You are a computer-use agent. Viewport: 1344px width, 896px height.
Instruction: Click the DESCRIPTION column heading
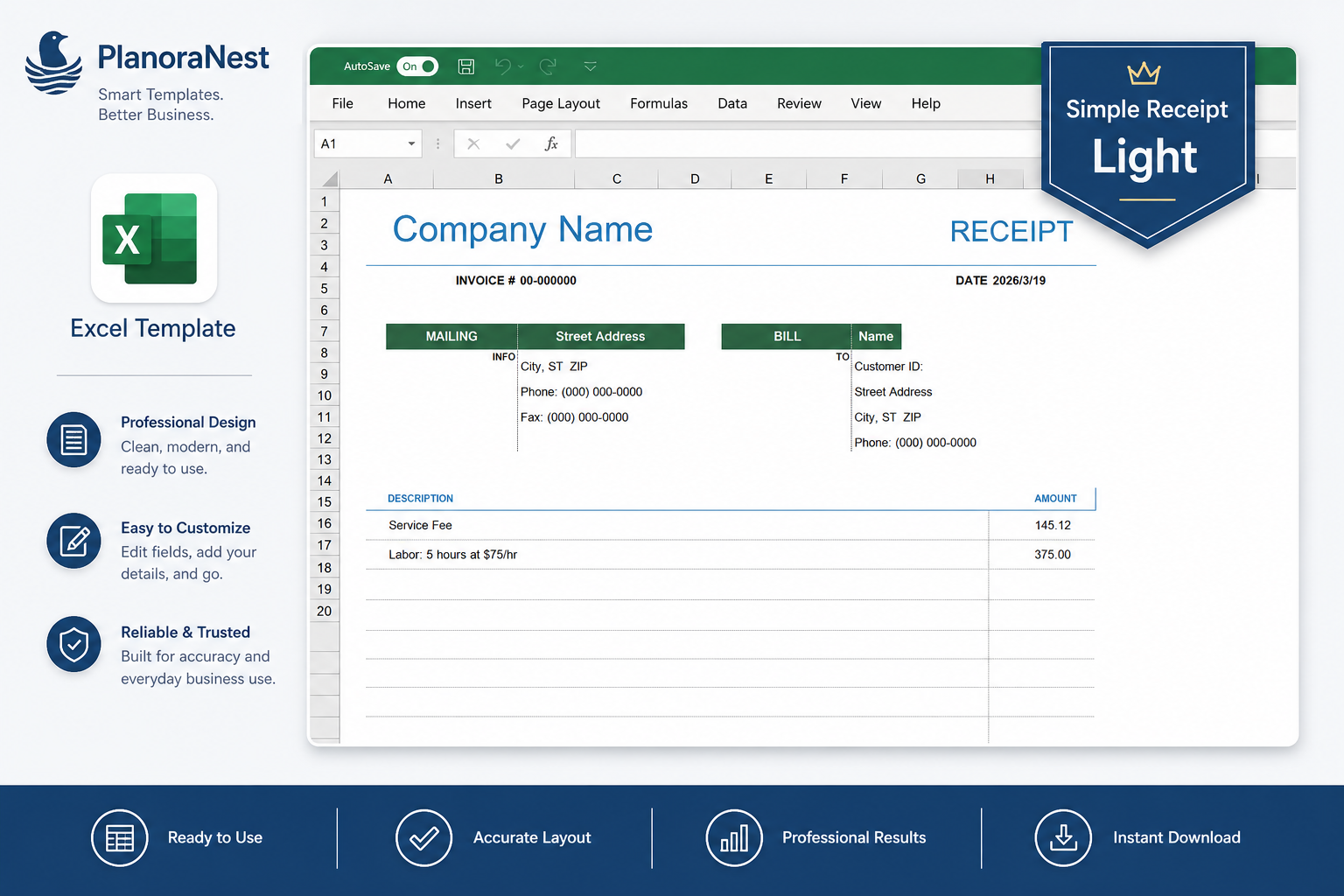coord(420,499)
